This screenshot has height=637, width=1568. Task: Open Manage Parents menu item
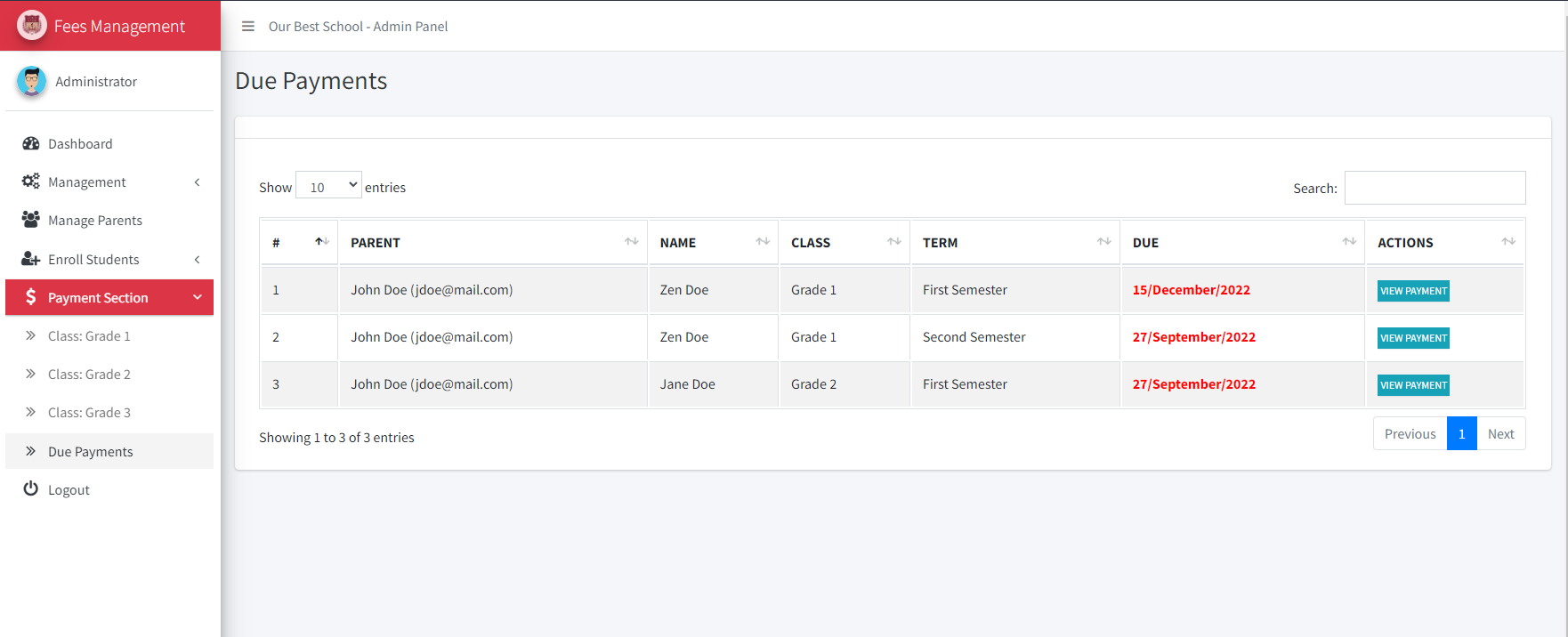109,220
